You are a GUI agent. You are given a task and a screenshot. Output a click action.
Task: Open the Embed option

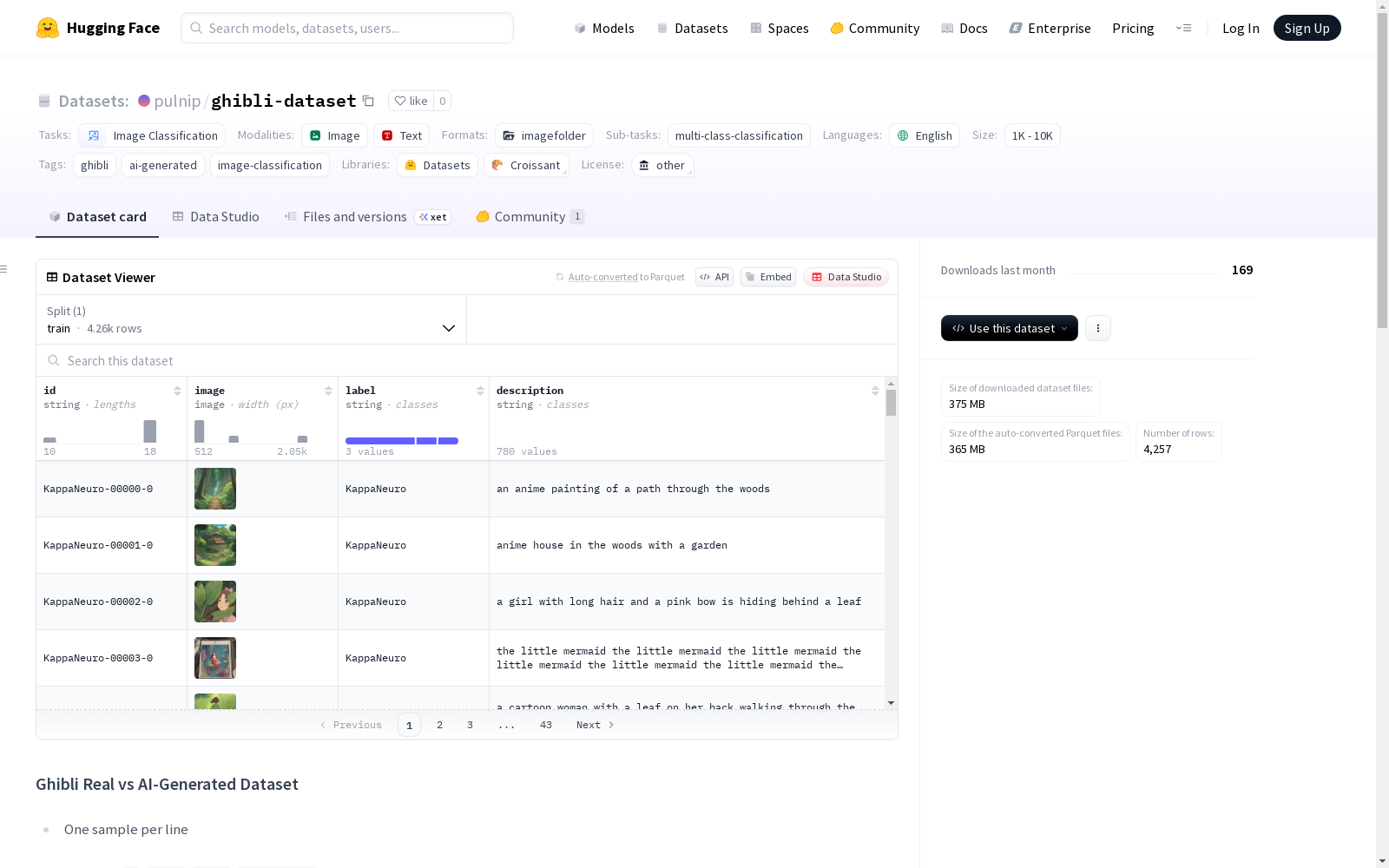pyautogui.click(x=768, y=277)
